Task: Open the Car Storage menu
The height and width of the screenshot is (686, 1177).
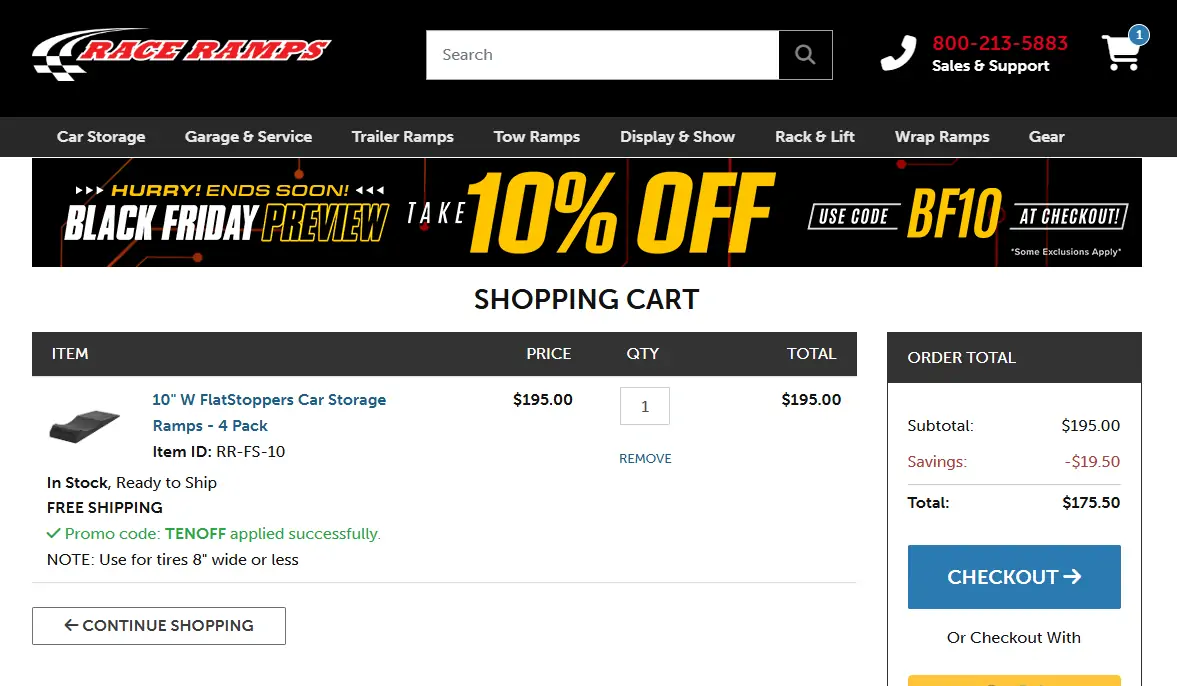Action: pos(101,137)
